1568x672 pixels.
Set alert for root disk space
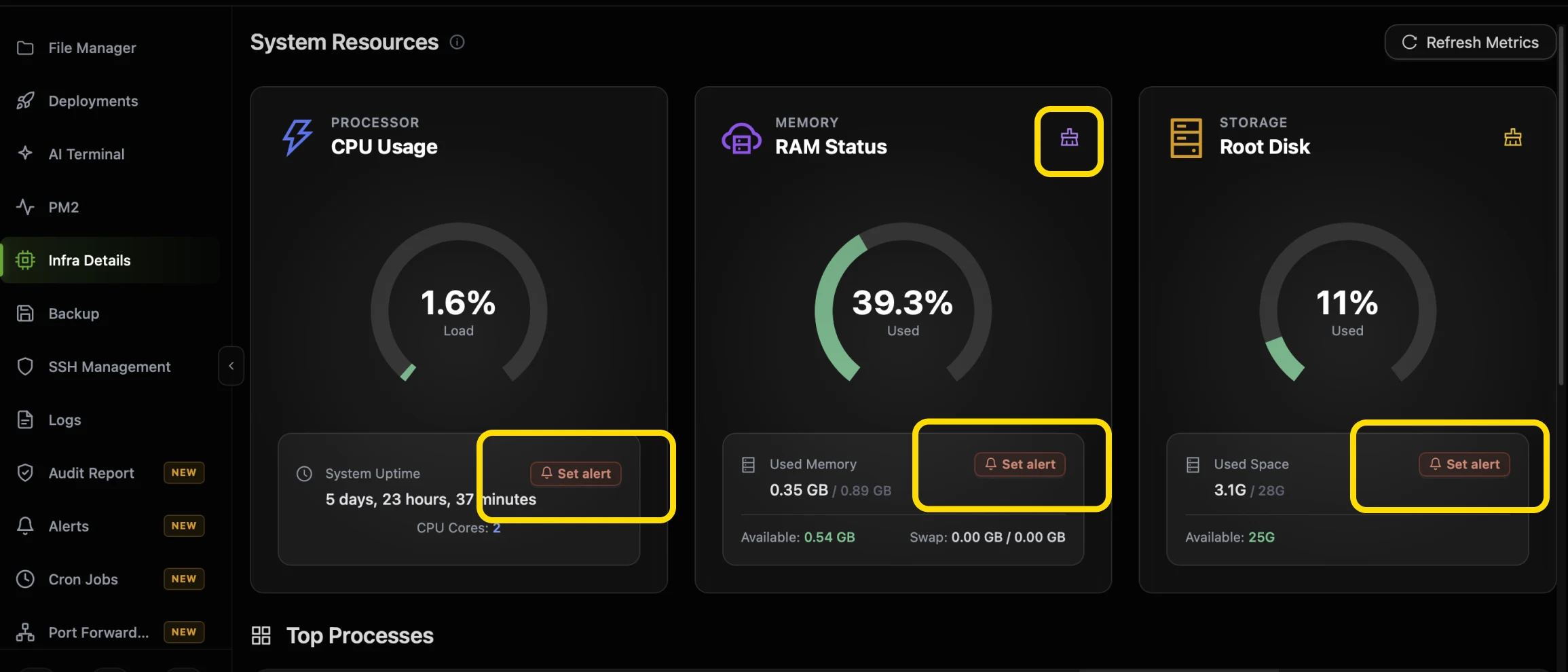click(1464, 464)
